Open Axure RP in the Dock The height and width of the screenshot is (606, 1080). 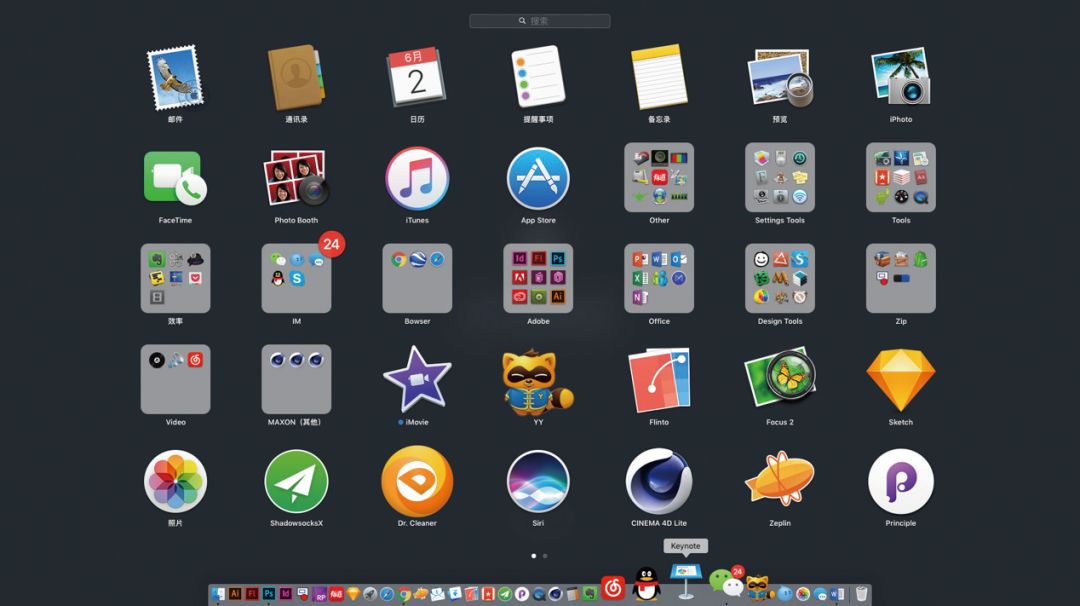click(x=320, y=595)
